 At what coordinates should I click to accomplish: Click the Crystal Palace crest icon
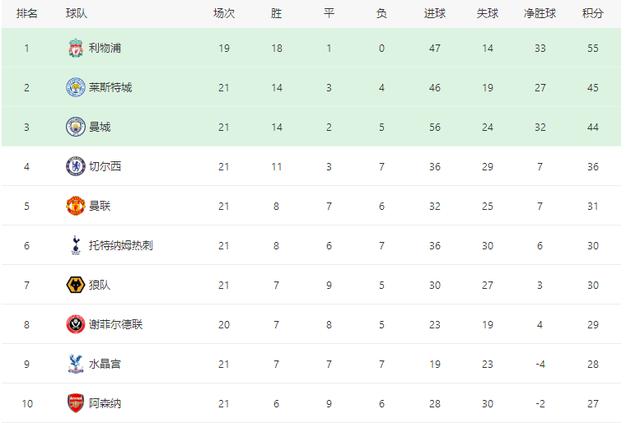pos(75,364)
